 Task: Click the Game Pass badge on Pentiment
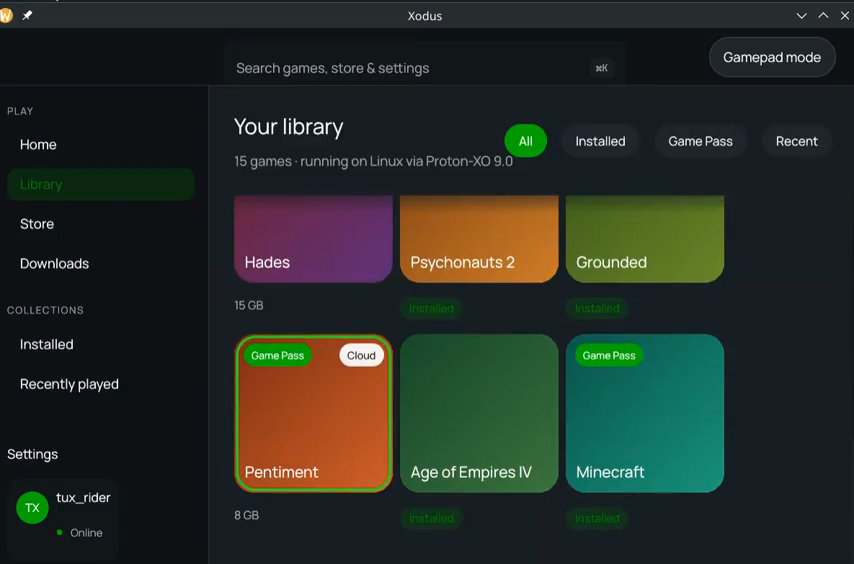tap(278, 355)
